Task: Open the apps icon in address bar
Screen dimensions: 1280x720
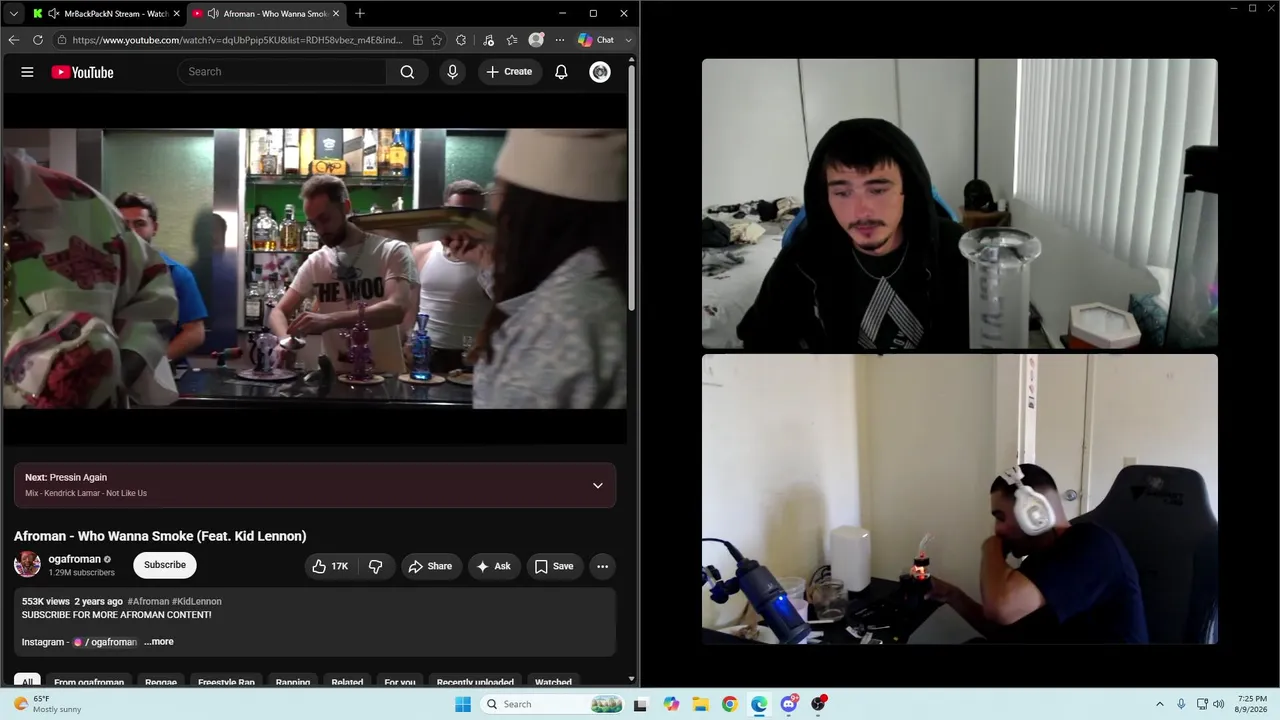Action: 417,40
